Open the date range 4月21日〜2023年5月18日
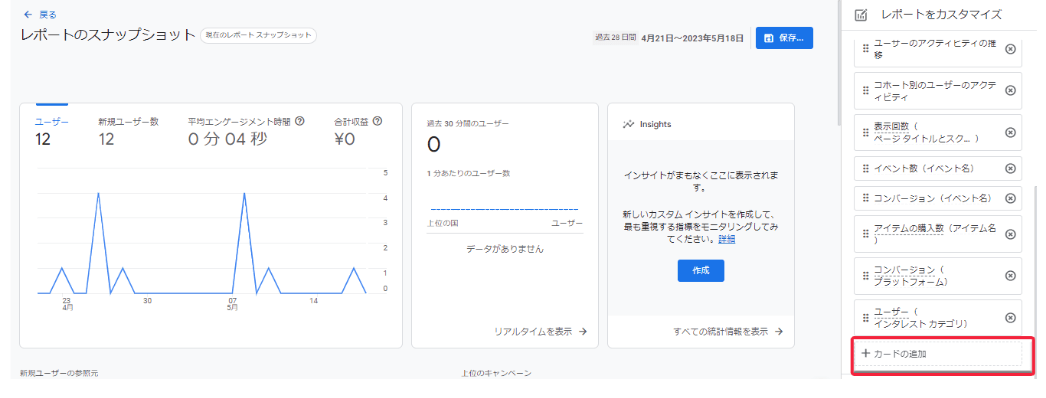This screenshot has width=1046, height=398. (692, 38)
